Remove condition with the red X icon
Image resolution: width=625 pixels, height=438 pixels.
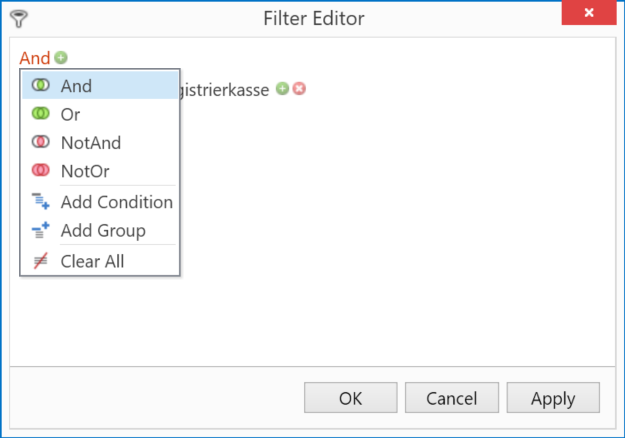point(299,88)
